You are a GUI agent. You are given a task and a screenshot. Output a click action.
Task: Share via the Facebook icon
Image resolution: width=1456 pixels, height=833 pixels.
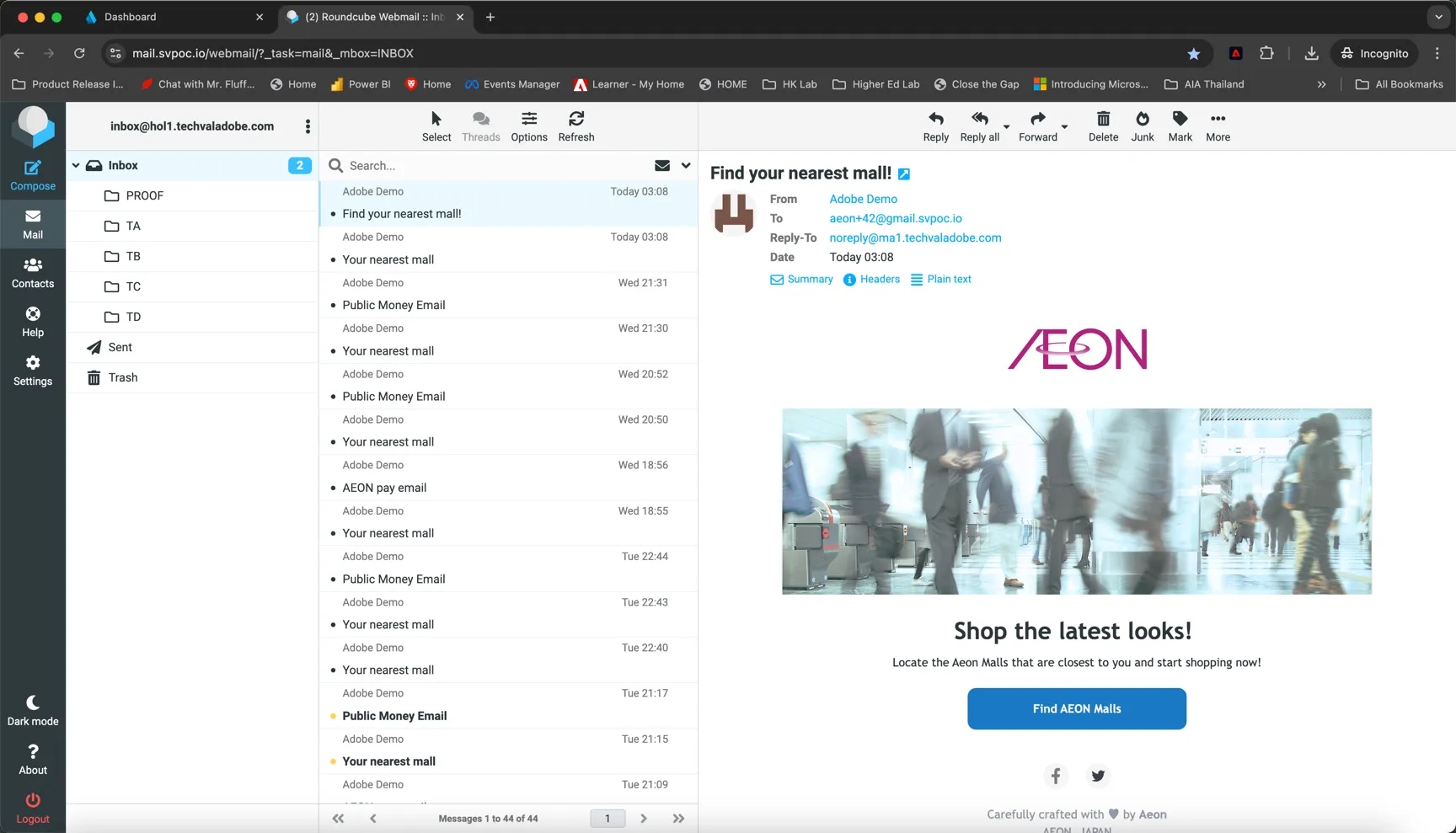[x=1056, y=776]
